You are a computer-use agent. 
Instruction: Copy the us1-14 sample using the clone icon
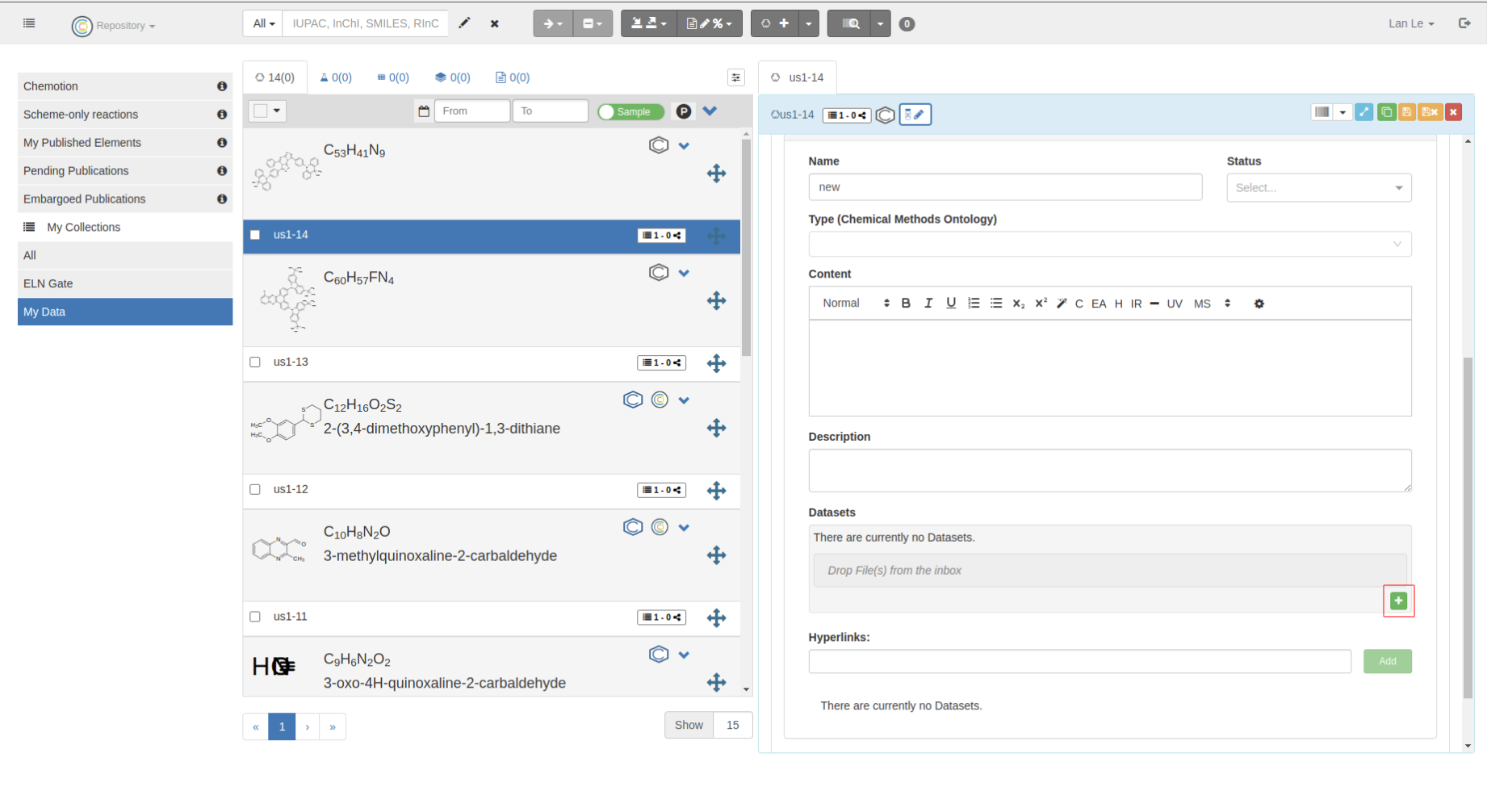point(1387,112)
